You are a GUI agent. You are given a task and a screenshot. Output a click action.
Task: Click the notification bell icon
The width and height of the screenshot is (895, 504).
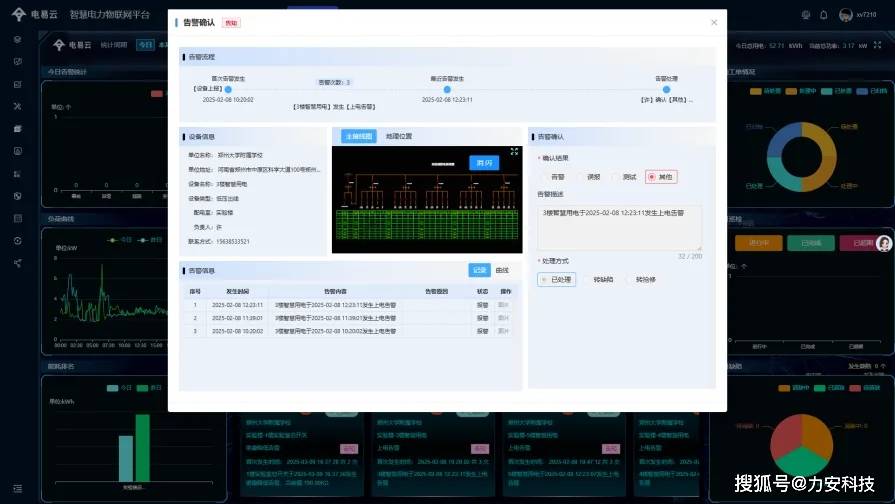823,15
